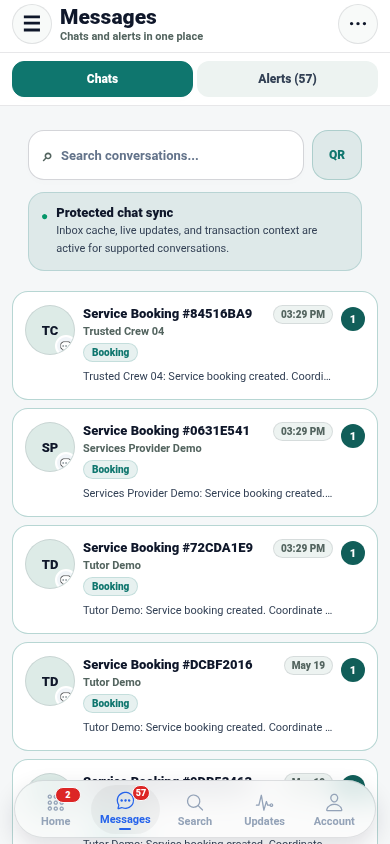Go to Home in bottom navigation
390x844 pixels.
(x=55, y=809)
